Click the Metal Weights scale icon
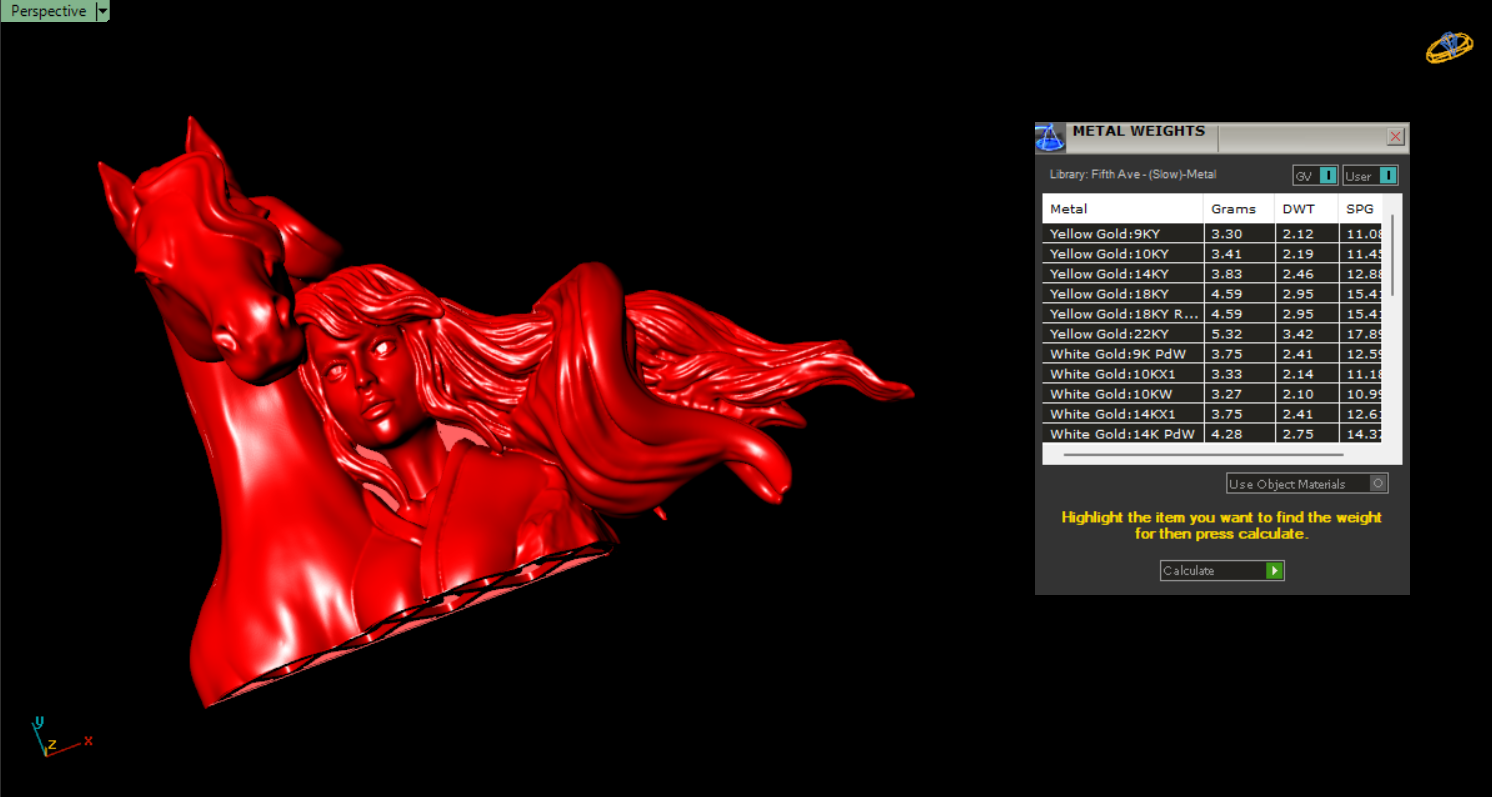The image size is (1492, 797). coord(1049,137)
